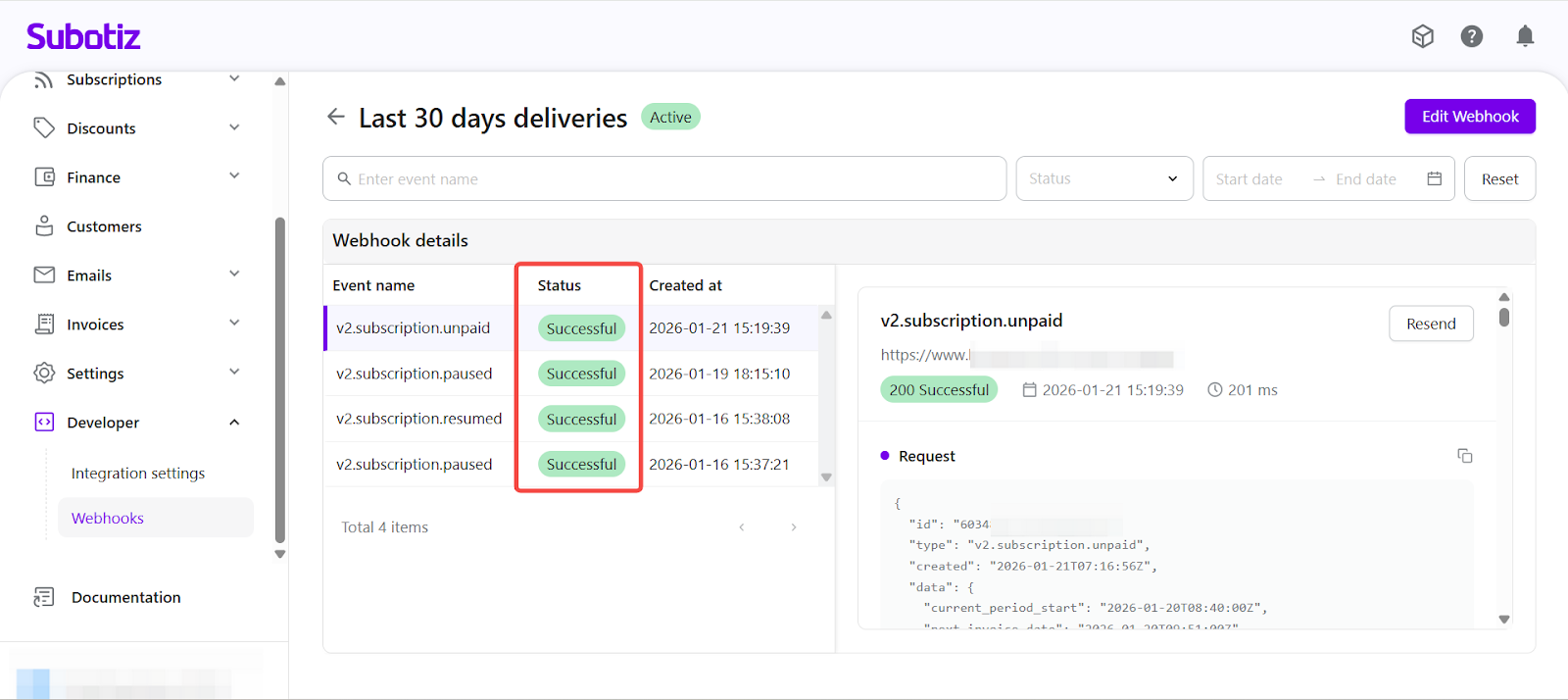This screenshot has width=1568, height=700.
Task: Copy the request payload with copy icon
Action: click(1464, 456)
